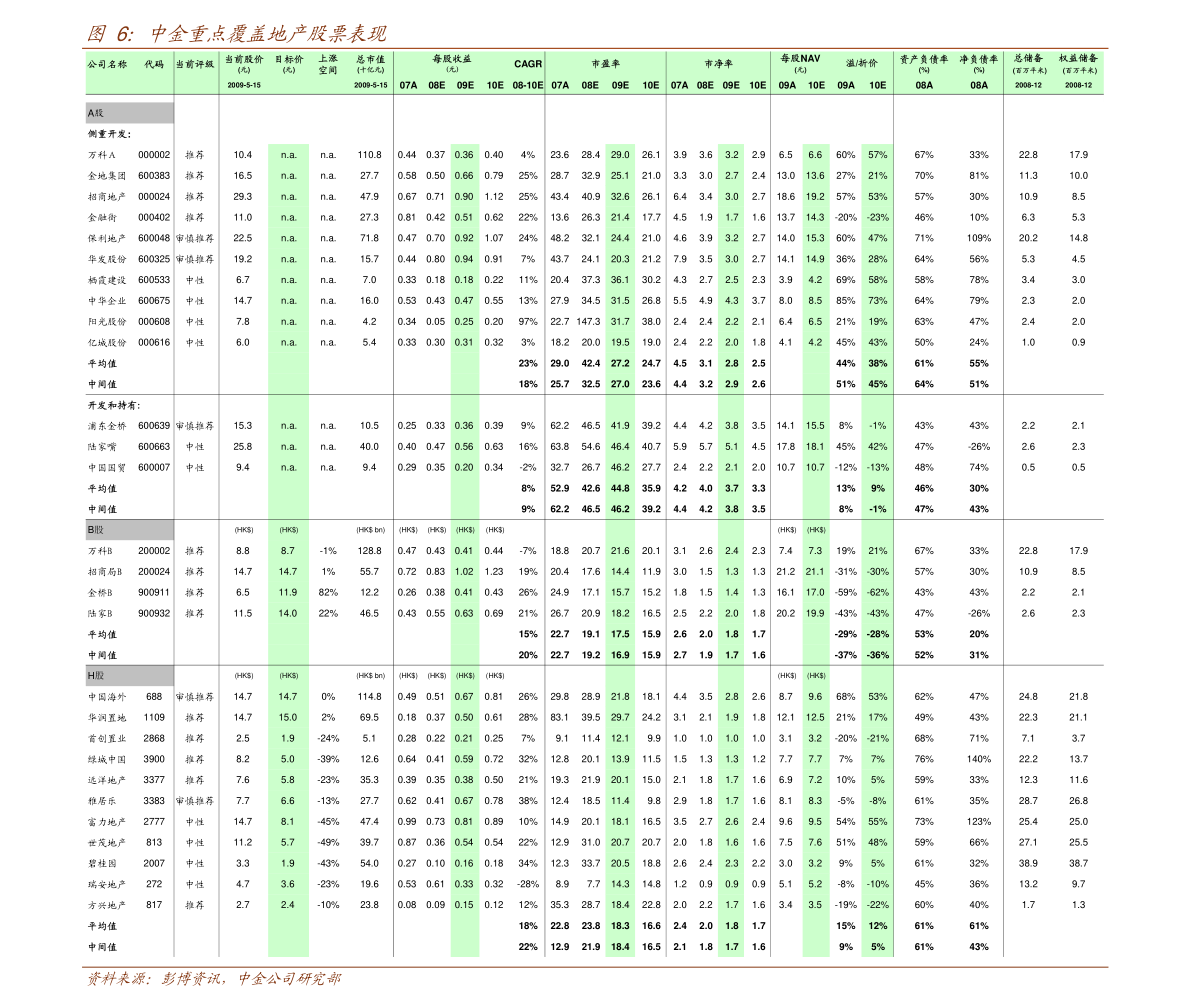
Task: Select the company name '碧桂园'
Action: (x=102, y=863)
